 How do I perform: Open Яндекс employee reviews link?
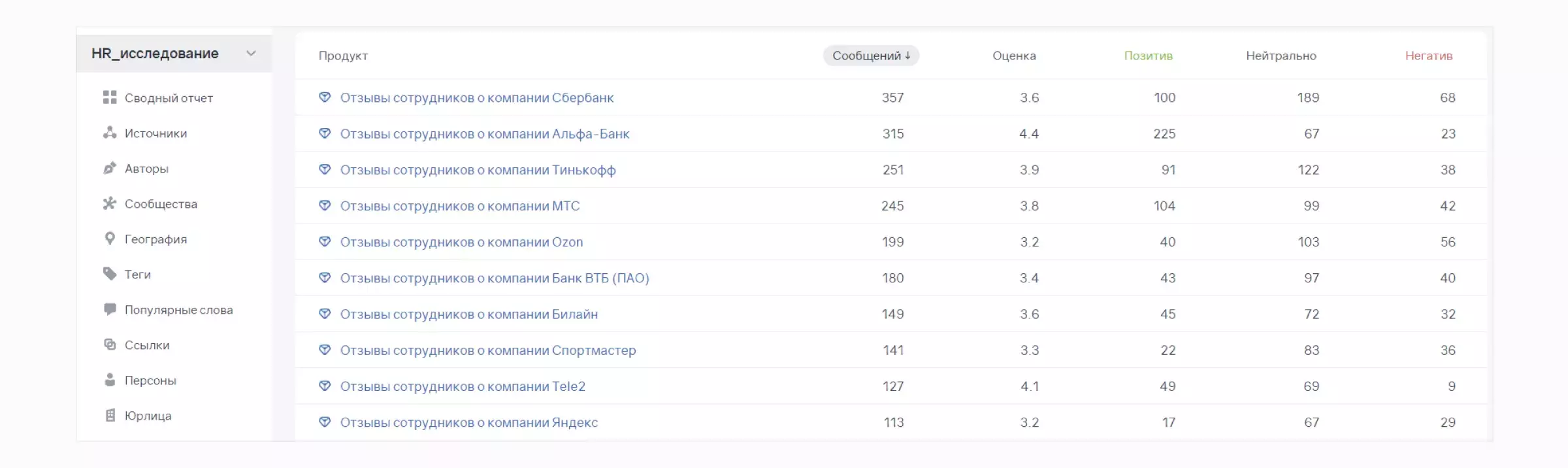(468, 422)
